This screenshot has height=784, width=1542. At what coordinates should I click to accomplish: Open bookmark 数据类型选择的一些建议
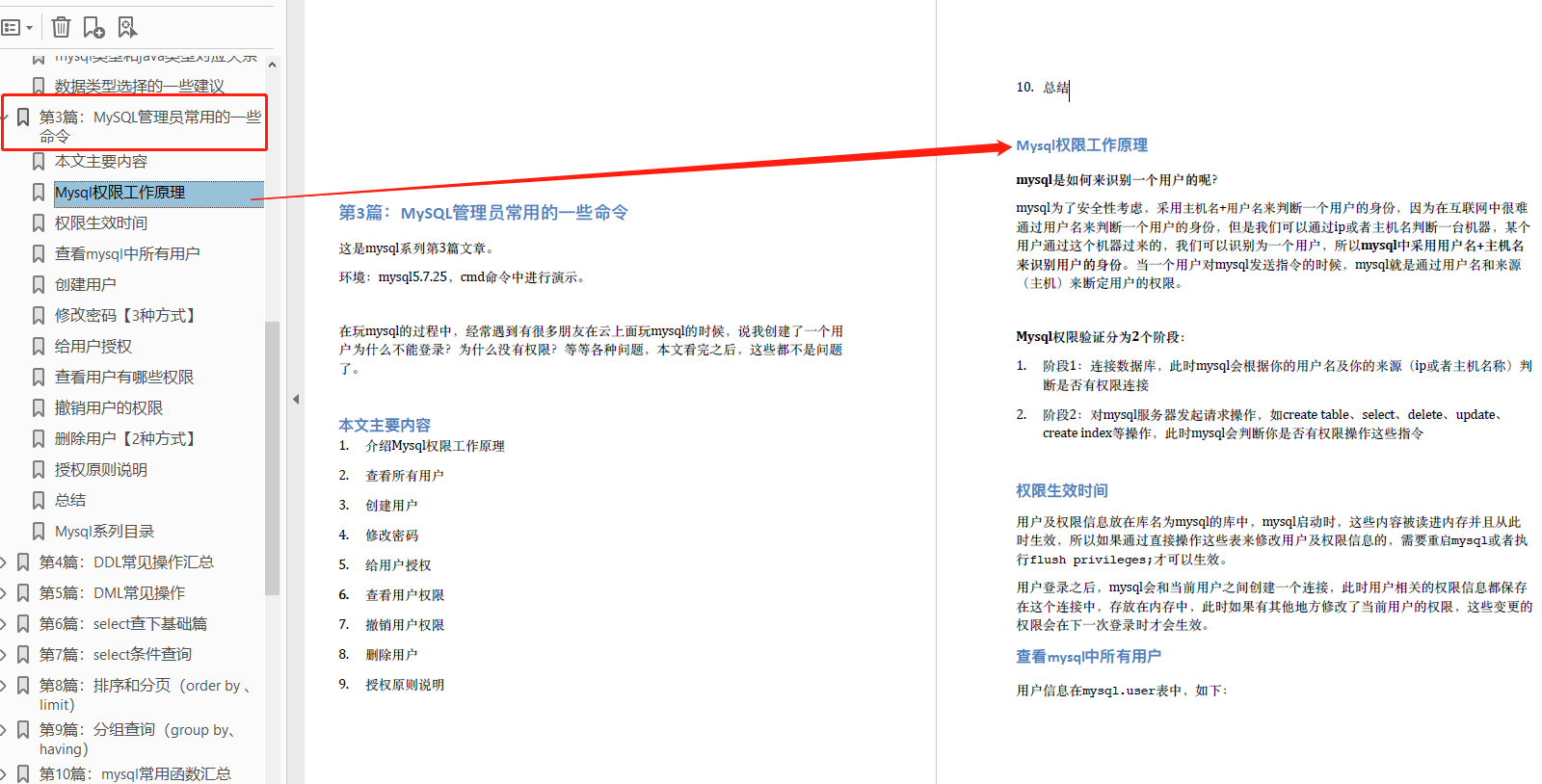point(139,86)
